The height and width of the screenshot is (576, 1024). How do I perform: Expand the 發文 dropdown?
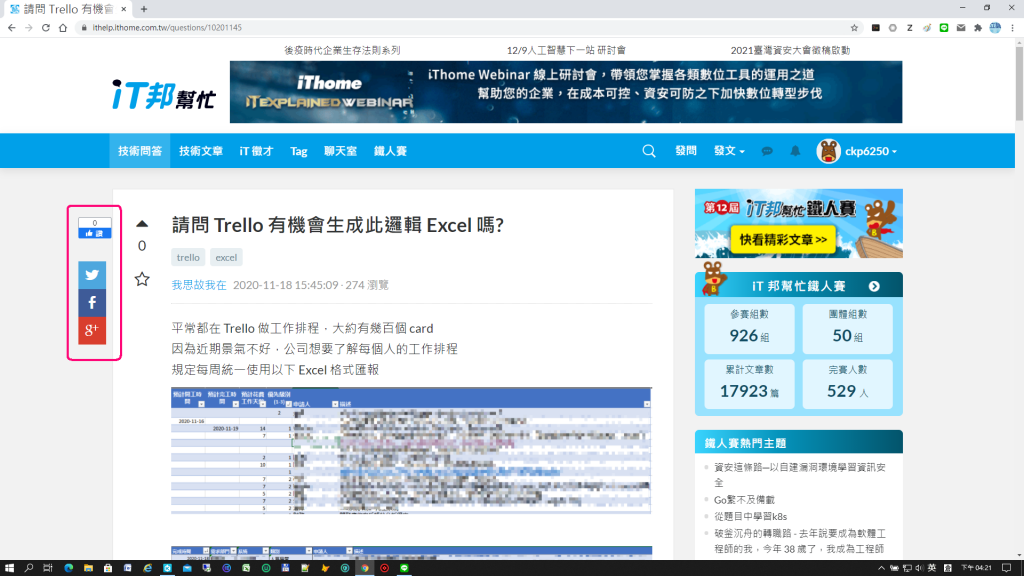729,151
